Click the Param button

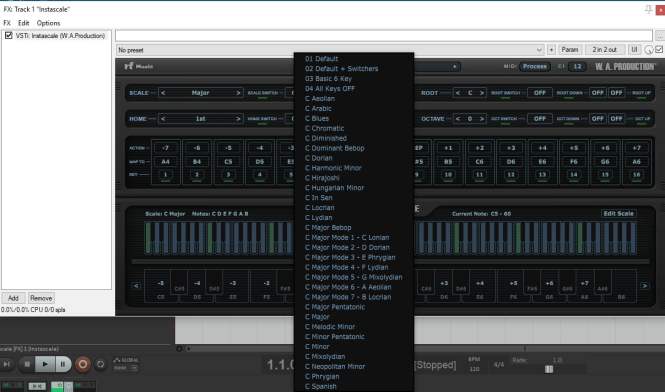(570, 50)
